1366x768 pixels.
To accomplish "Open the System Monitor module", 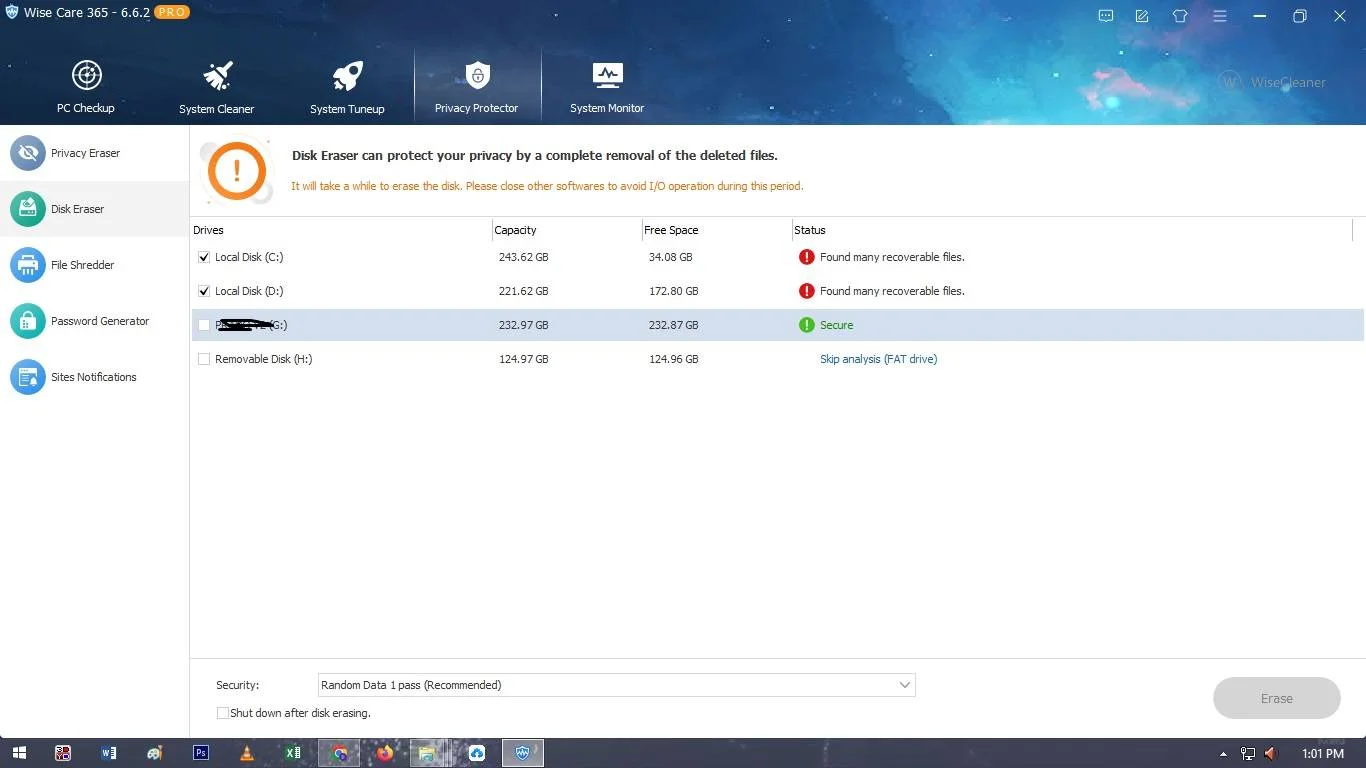I will click(607, 87).
